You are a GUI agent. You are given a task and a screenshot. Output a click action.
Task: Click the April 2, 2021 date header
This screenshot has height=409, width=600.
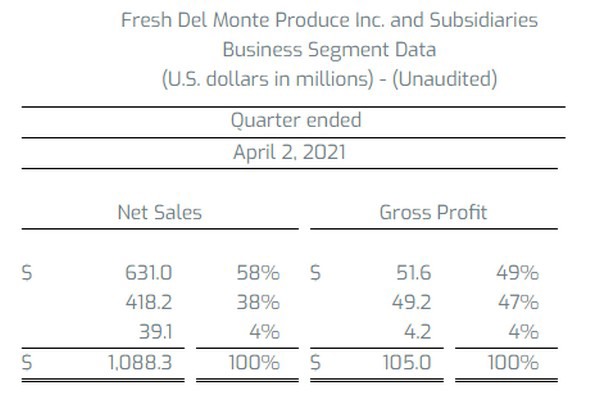[296, 155]
